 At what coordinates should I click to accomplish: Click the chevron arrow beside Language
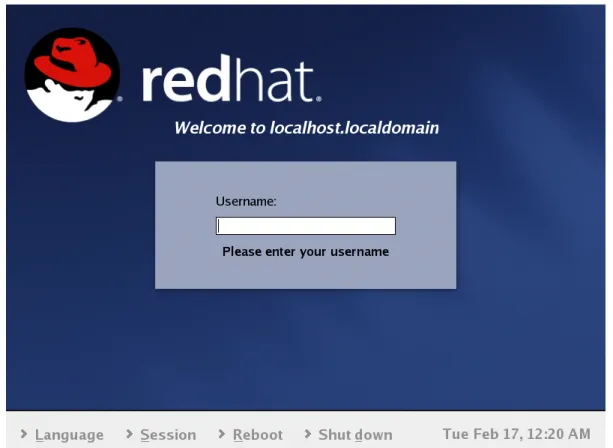pos(24,434)
